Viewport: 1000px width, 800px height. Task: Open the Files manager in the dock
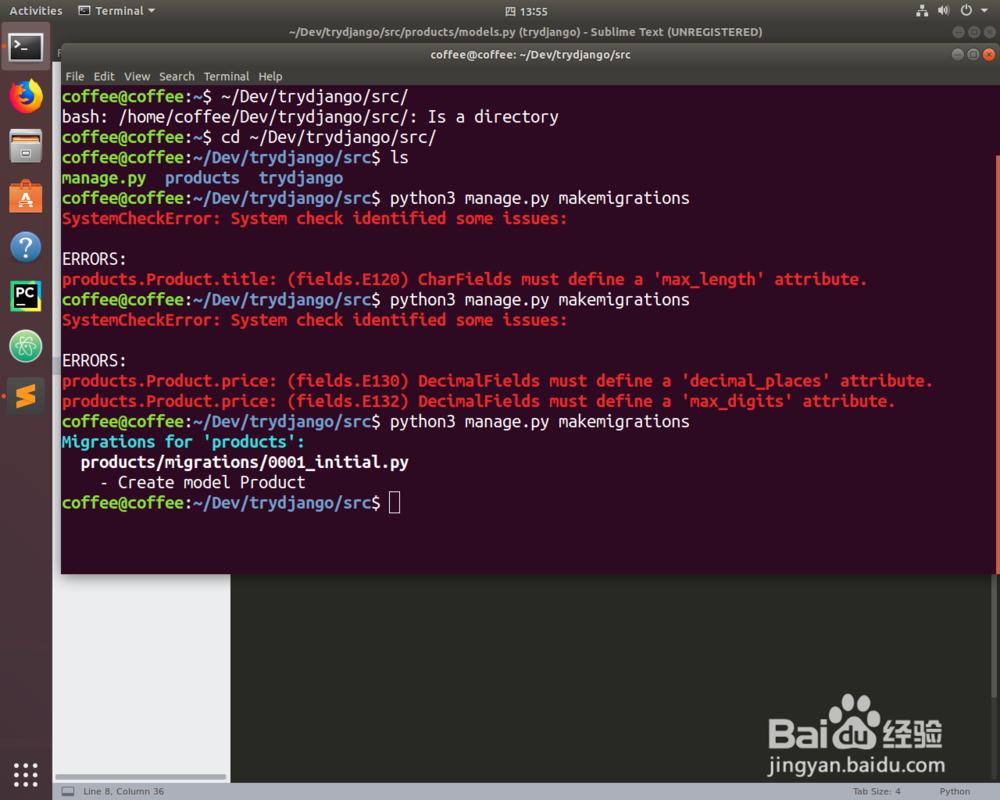point(26,146)
